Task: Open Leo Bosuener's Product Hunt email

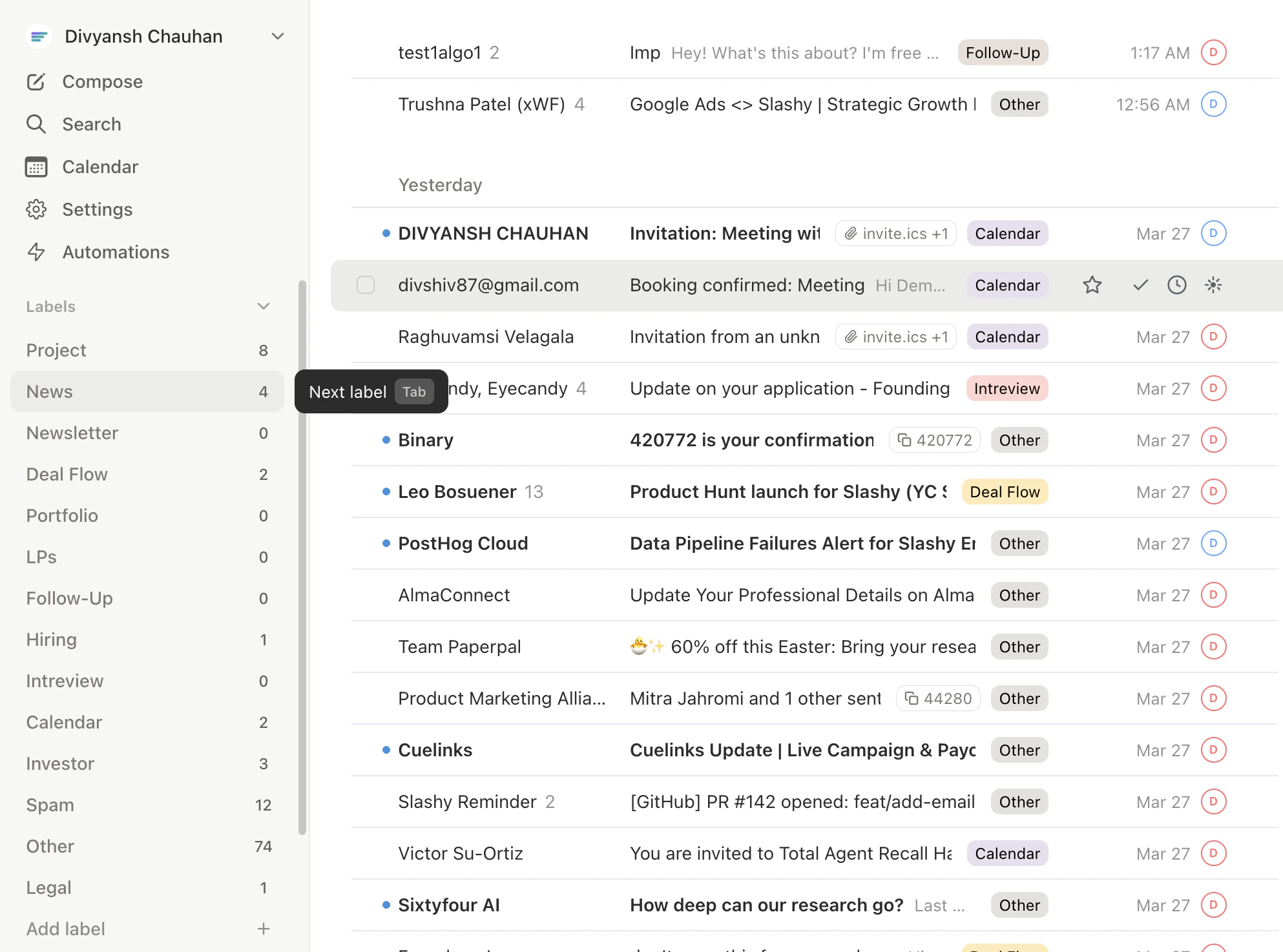Action: click(x=711, y=492)
